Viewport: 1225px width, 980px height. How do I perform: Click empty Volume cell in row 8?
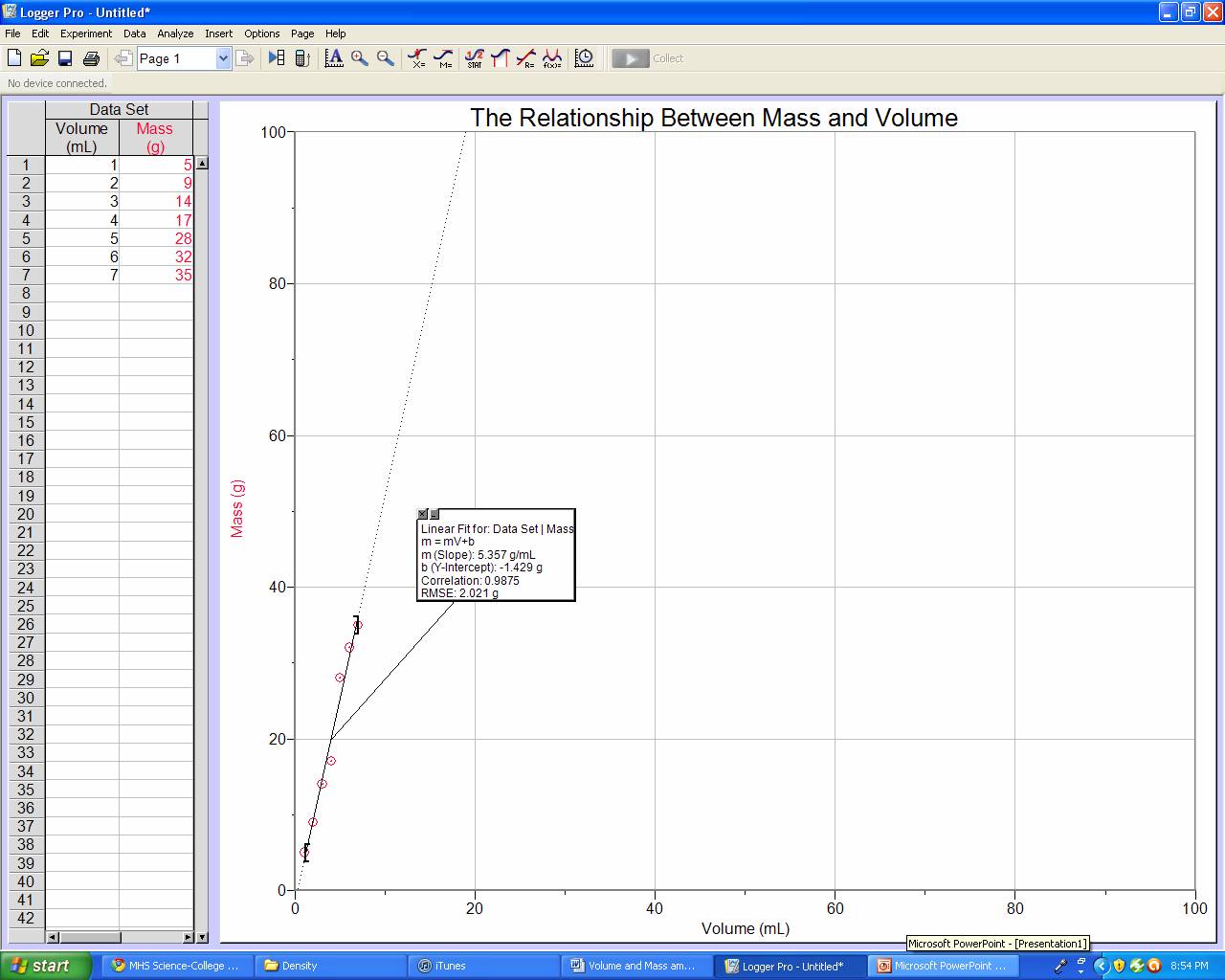point(82,294)
